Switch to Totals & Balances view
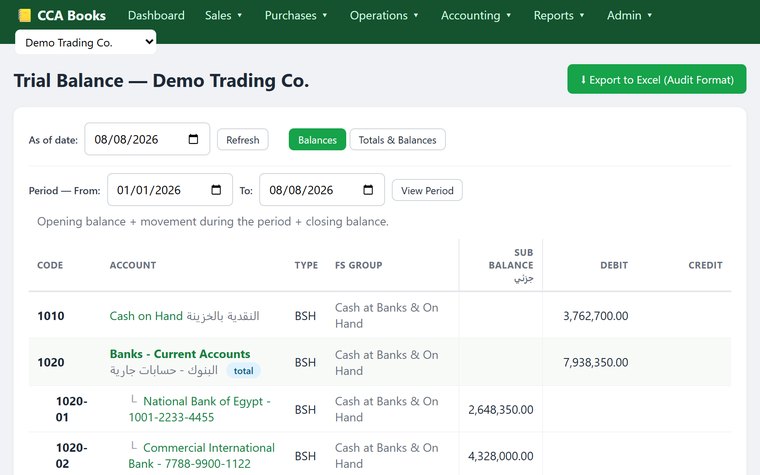Viewport: 760px width, 475px height. pos(397,140)
